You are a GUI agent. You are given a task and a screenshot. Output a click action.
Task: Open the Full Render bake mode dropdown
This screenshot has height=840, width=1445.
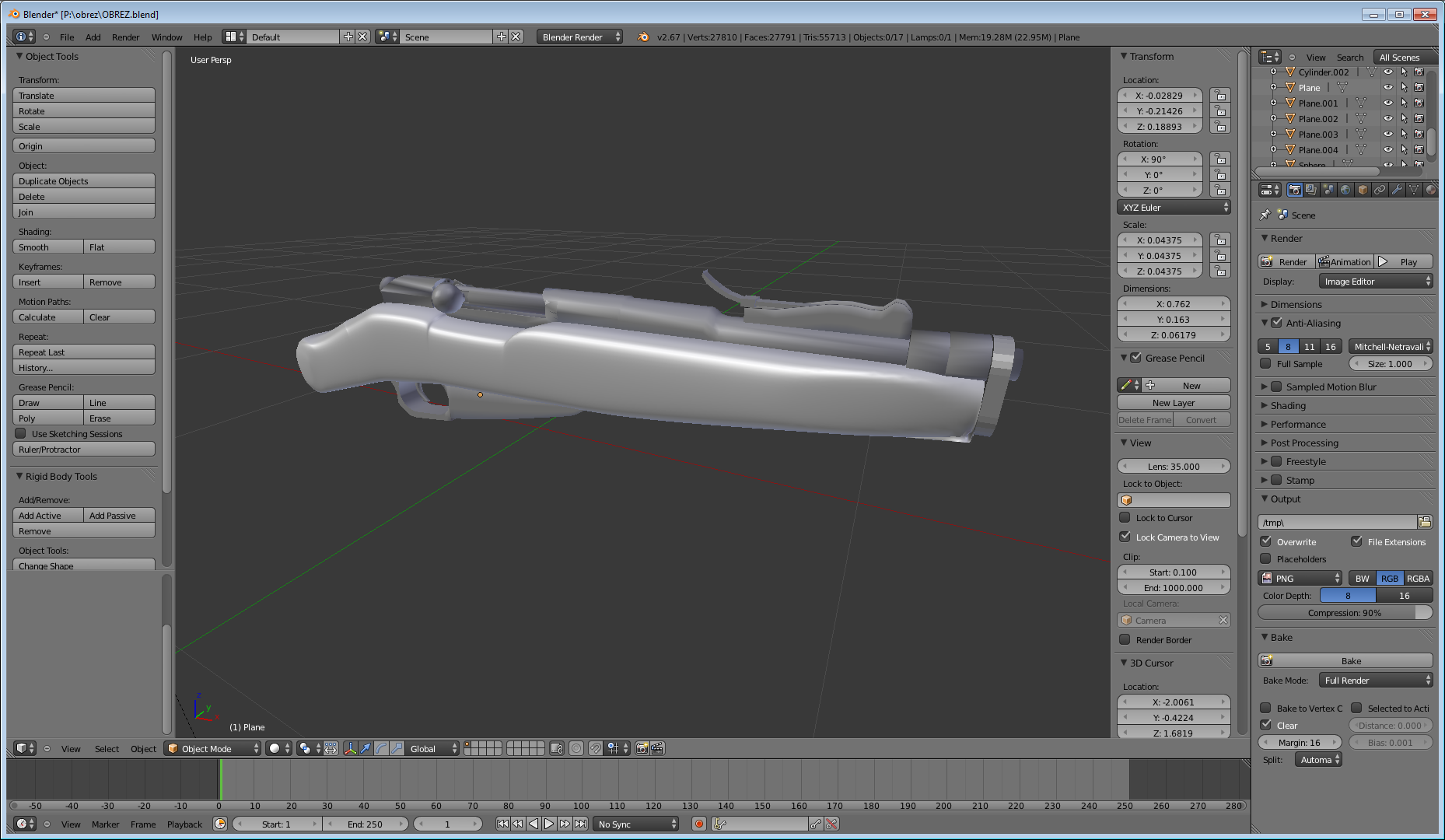click(x=1376, y=680)
